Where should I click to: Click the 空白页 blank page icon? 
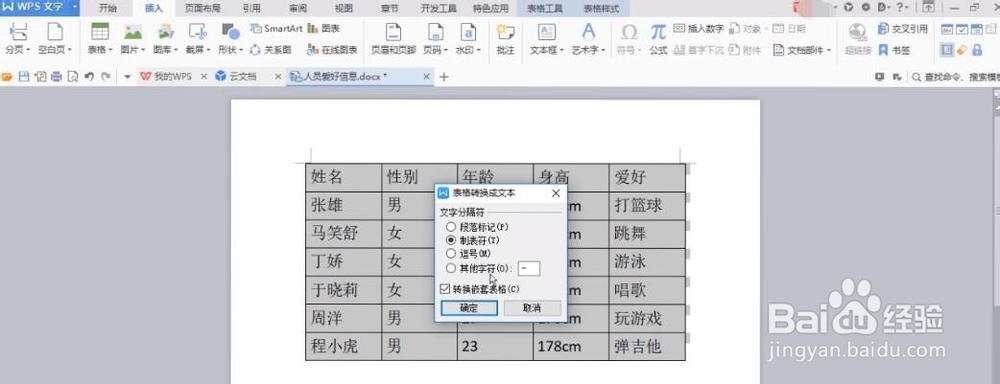(55, 32)
